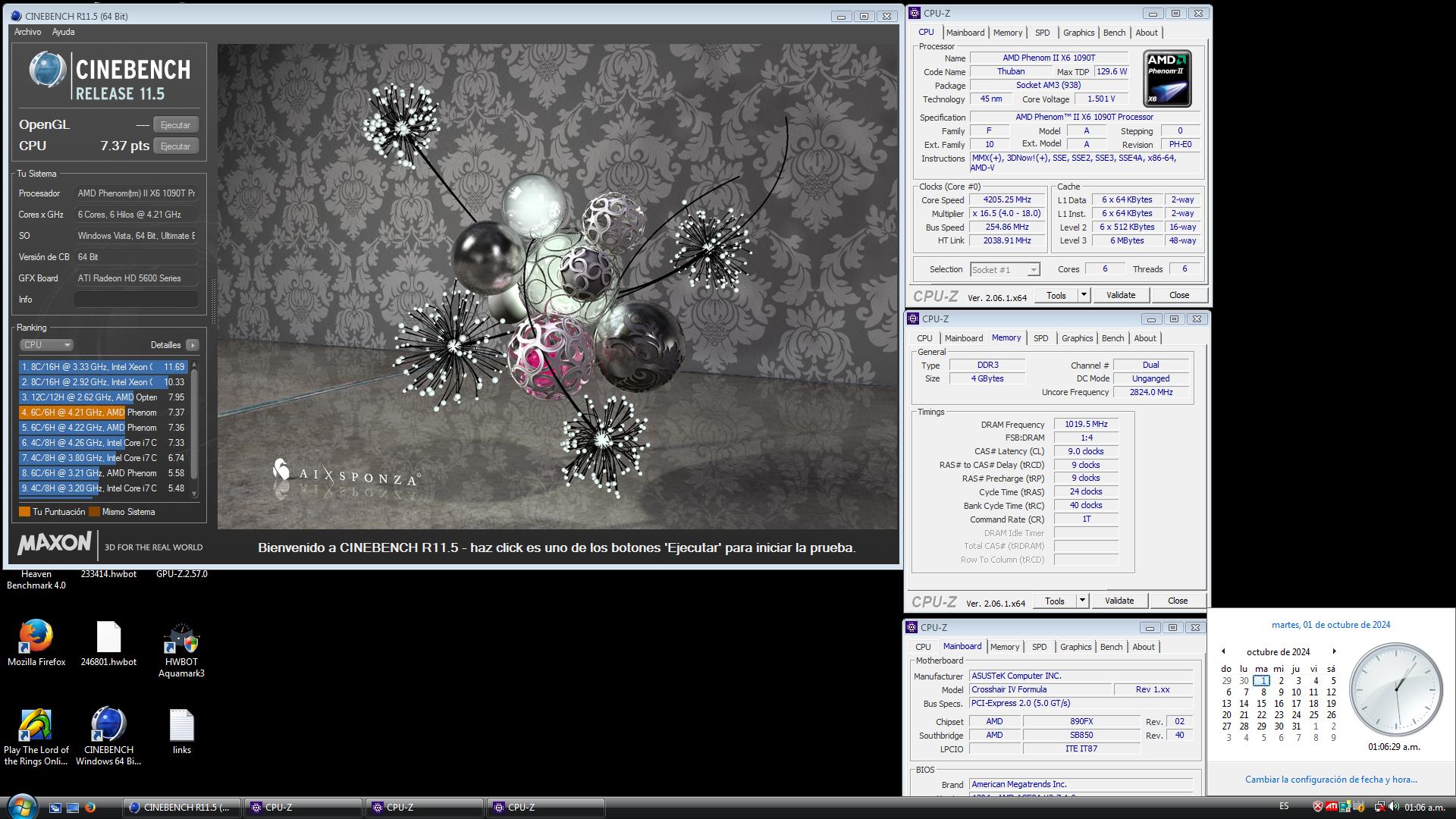1456x819 pixels.
Task: Click the AMD Phenom II logo in CPU-Z
Action: point(1167,78)
